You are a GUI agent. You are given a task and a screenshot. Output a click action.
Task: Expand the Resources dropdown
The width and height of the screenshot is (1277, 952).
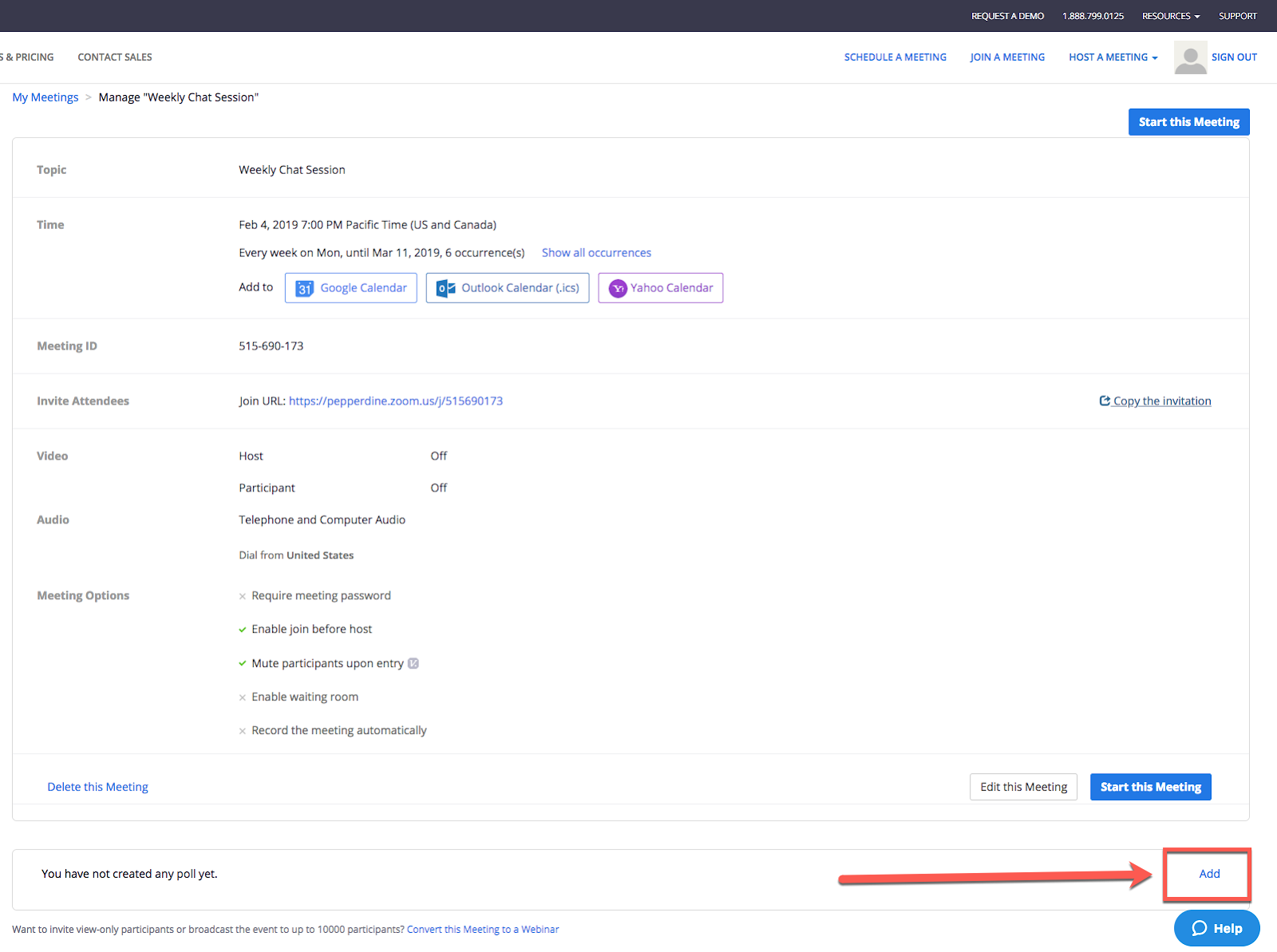coord(1170,16)
